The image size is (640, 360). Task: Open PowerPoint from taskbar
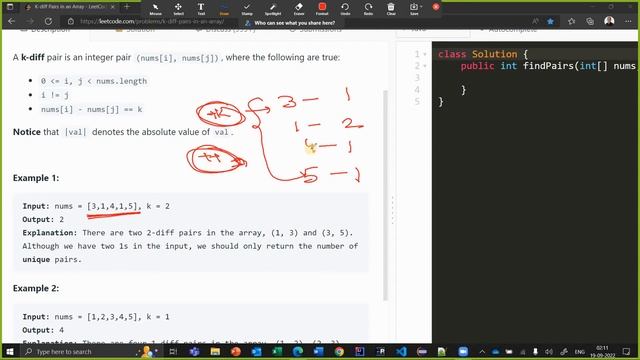click(236, 351)
